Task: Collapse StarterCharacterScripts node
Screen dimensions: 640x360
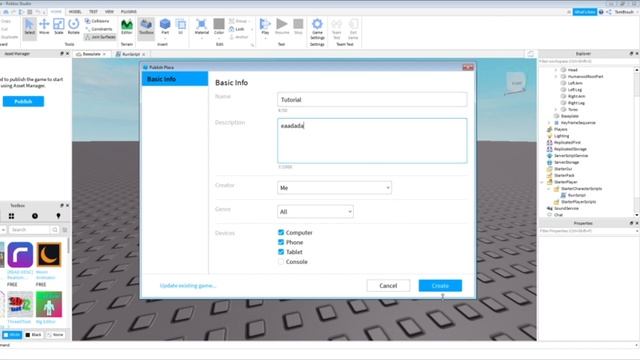Action: coord(549,189)
